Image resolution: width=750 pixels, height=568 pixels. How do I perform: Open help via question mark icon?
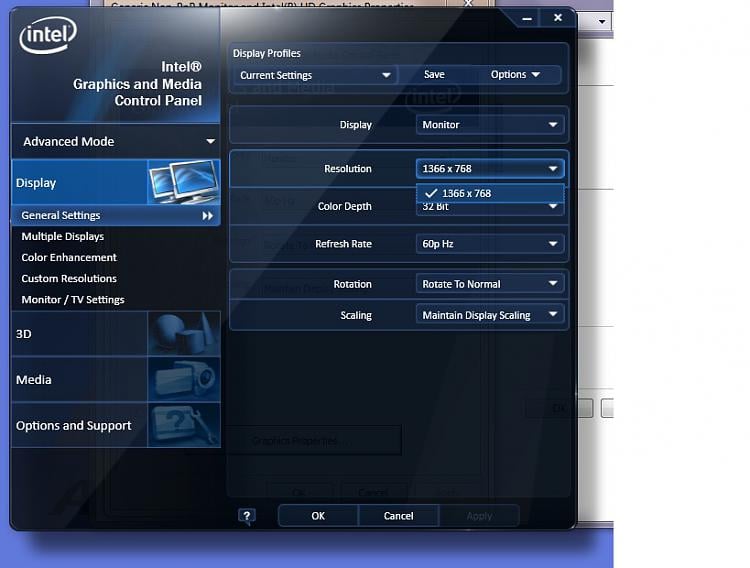click(247, 516)
